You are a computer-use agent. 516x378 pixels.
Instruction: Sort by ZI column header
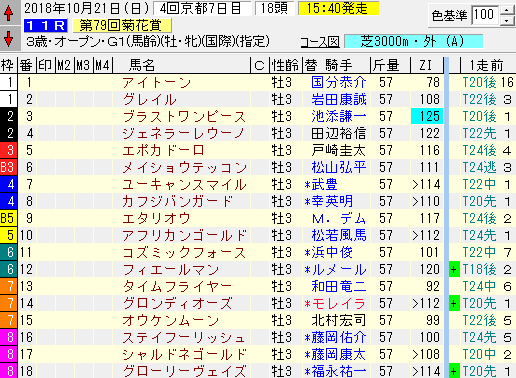click(427, 65)
